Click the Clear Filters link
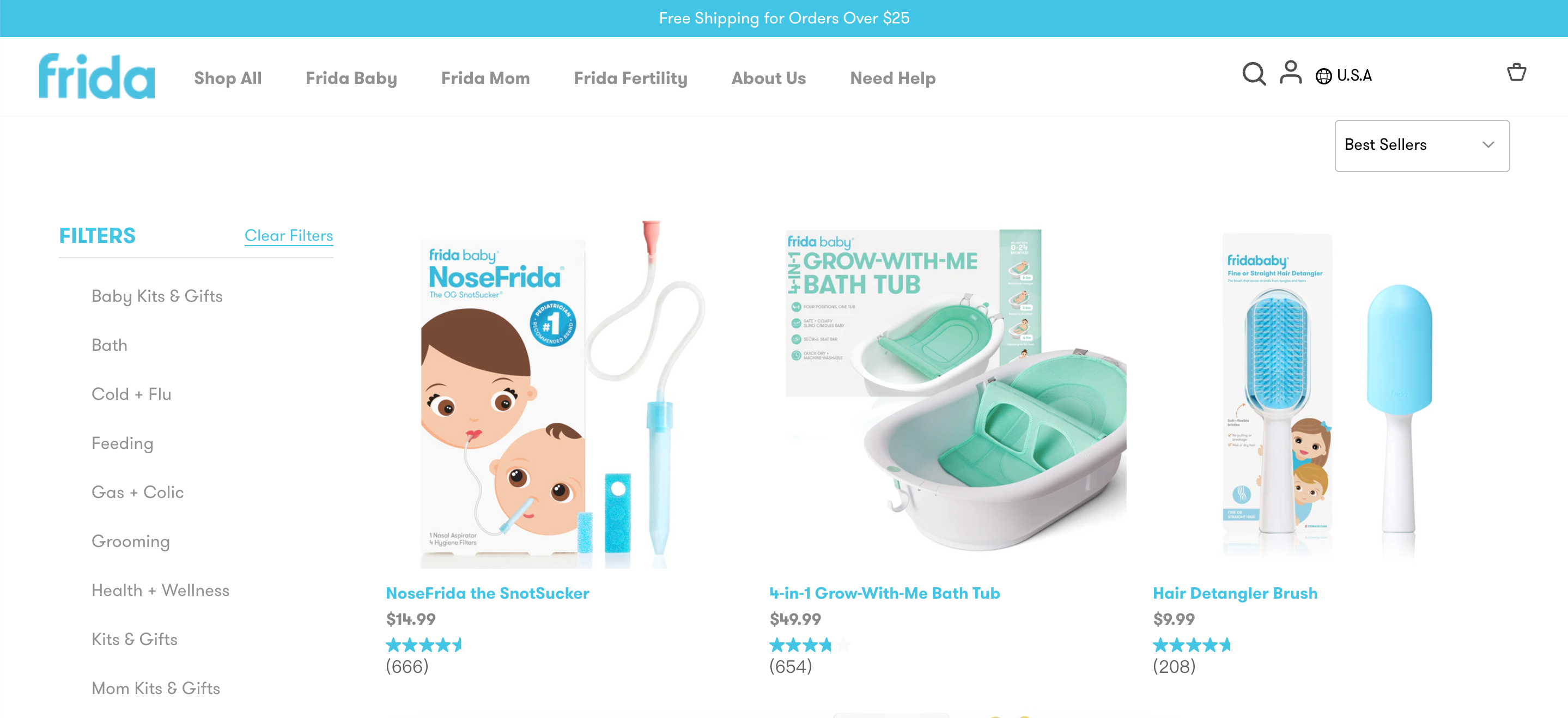The height and width of the screenshot is (718, 1568). [289, 235]
